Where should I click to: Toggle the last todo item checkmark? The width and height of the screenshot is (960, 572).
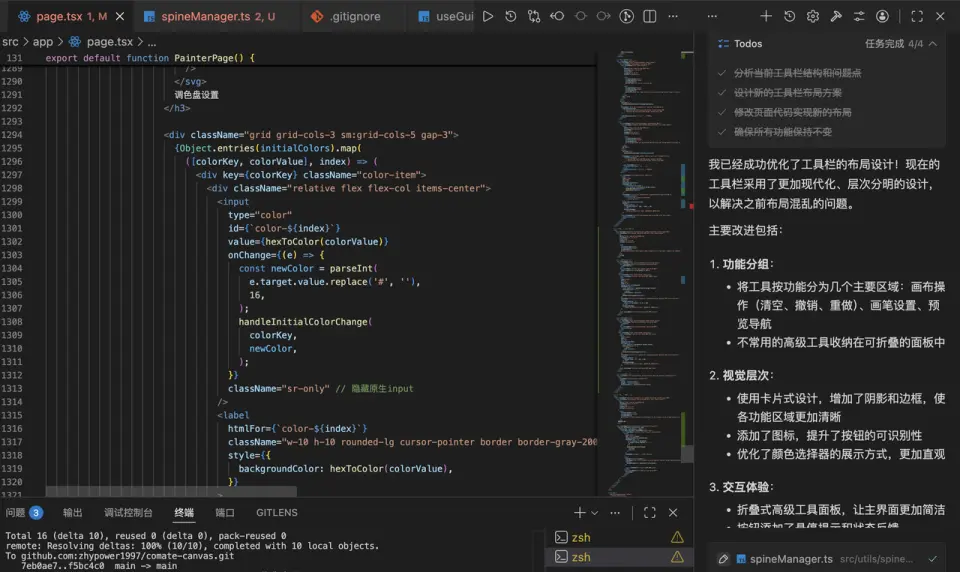(x=722, y=131)
